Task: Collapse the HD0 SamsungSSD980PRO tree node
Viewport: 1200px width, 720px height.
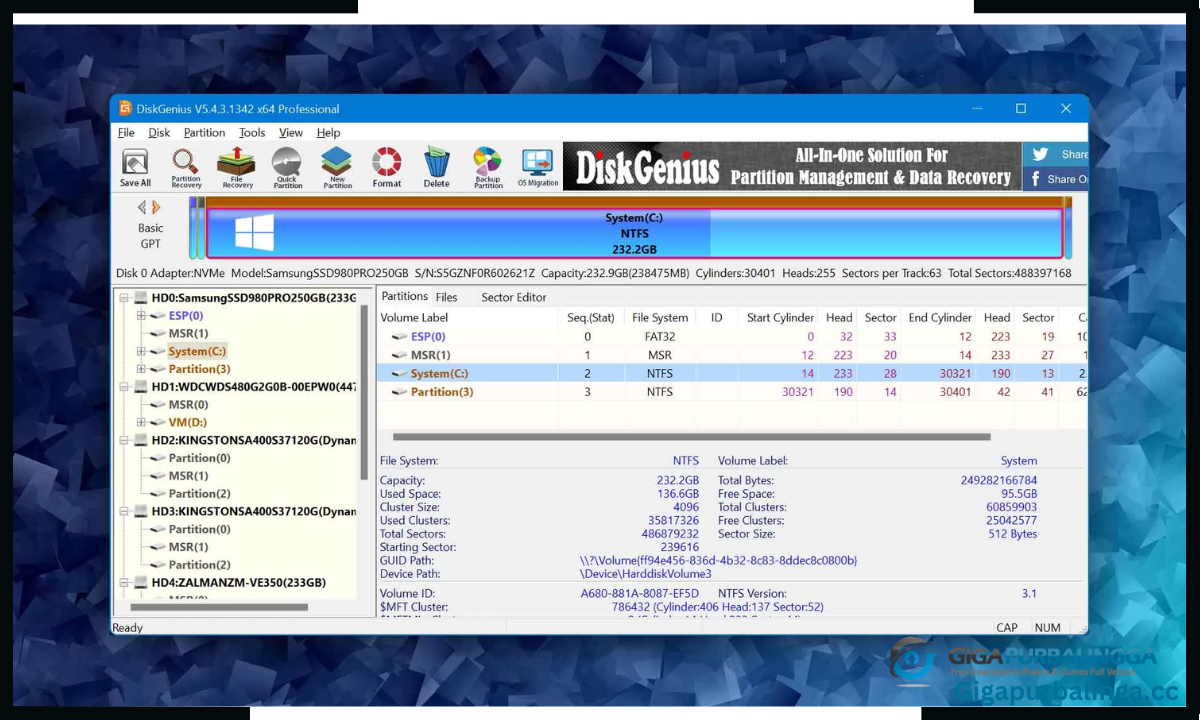Action: [x=124, y=298]
